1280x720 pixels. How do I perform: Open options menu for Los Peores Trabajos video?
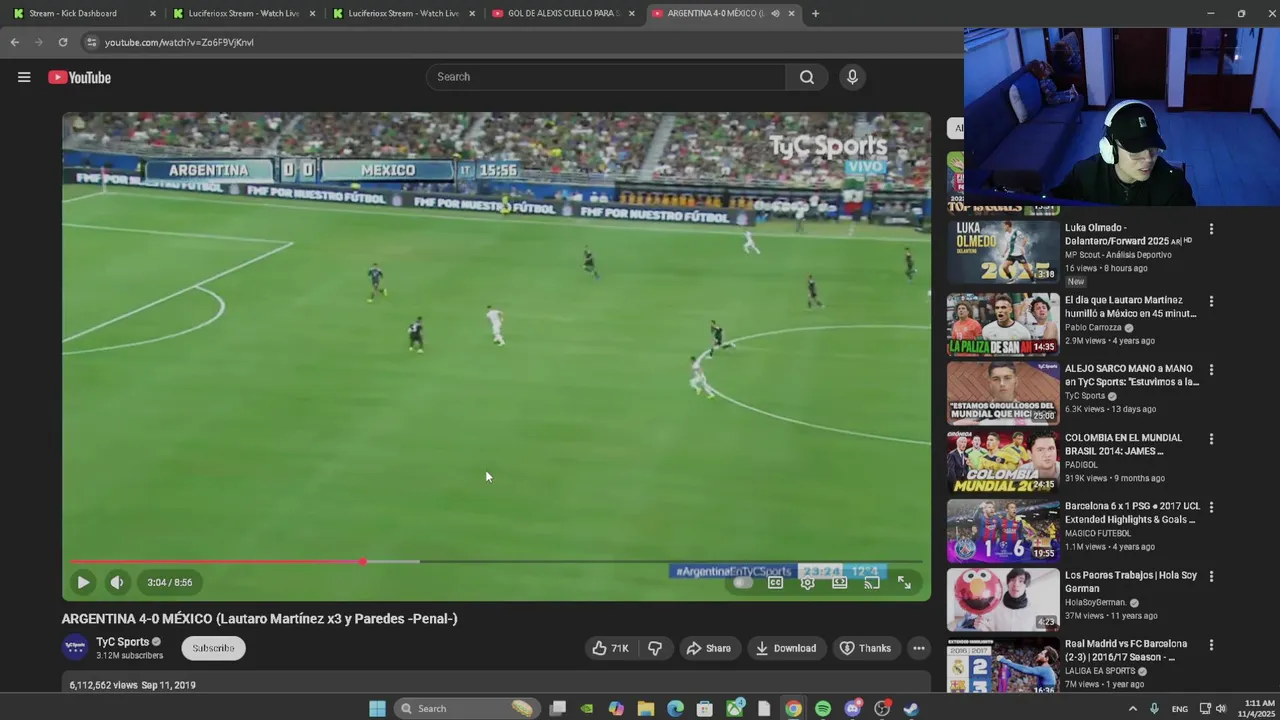1211,576
